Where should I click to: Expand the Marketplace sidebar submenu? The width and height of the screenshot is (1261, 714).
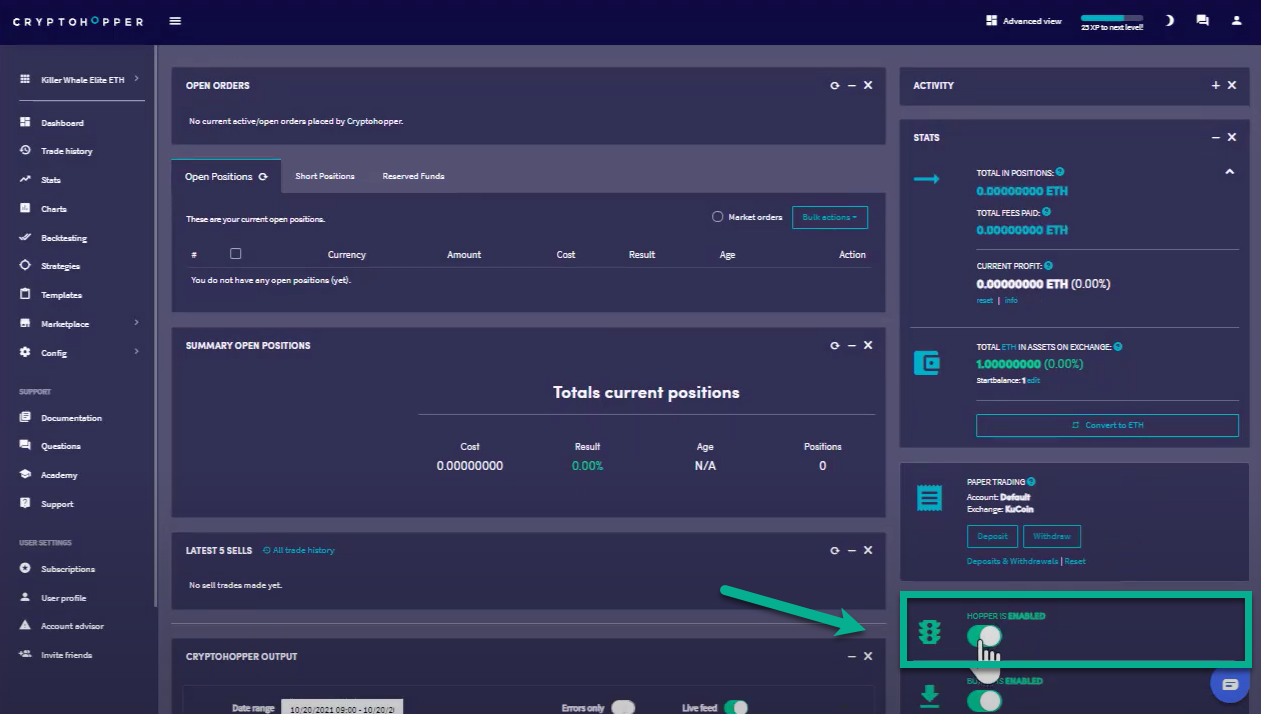tap(136, 323)
